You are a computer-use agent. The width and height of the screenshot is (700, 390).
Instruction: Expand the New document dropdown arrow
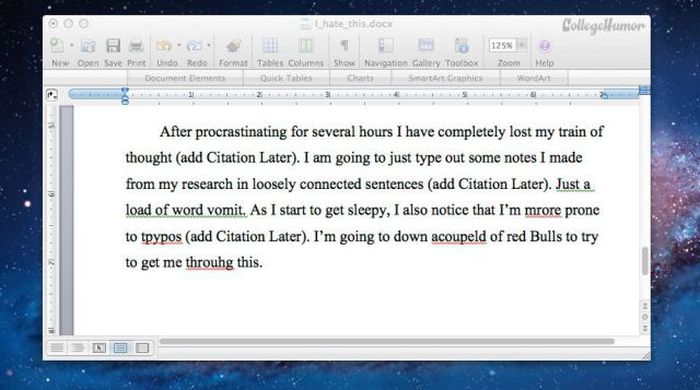(71, 46)
